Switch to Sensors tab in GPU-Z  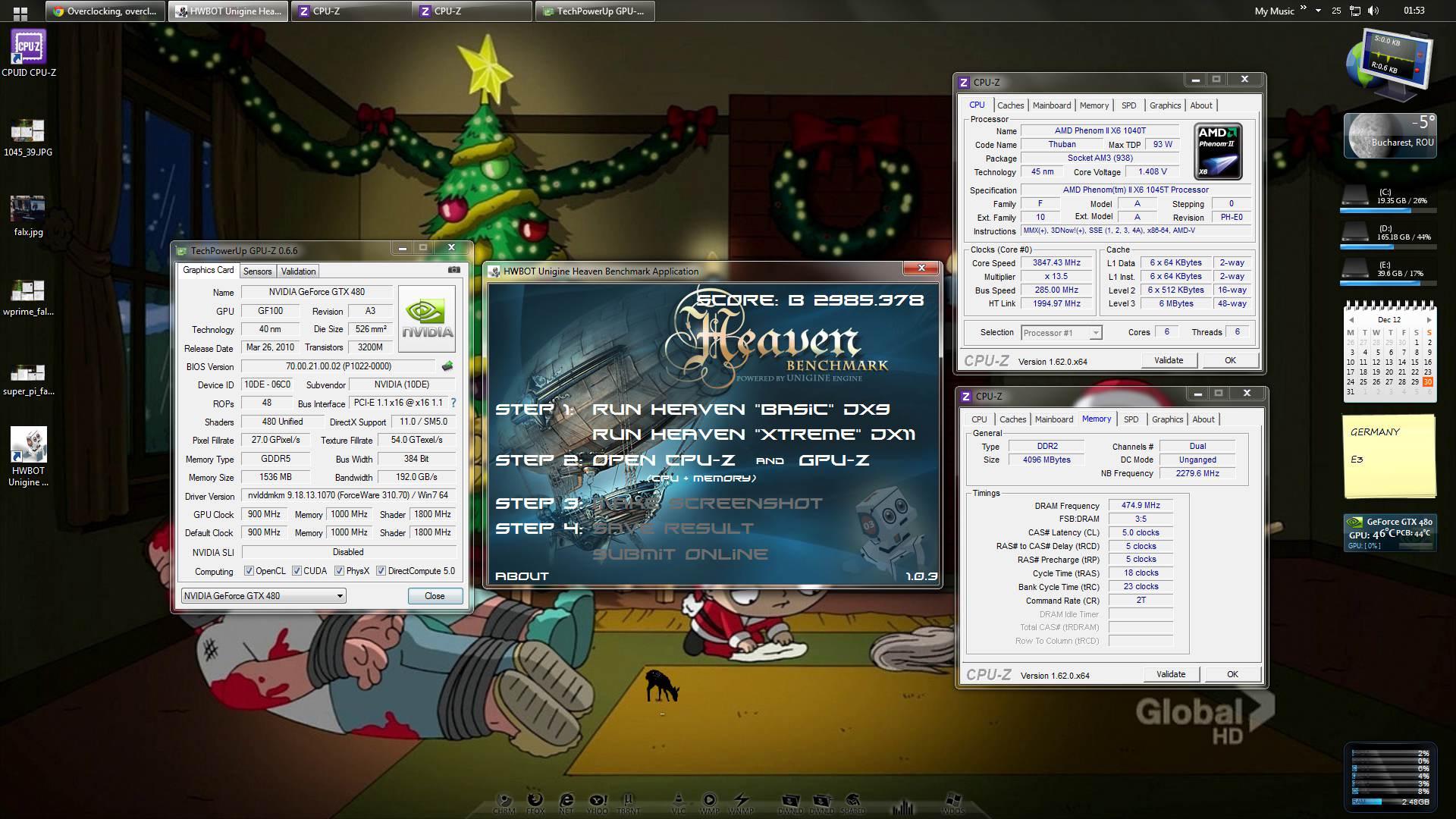click(x=257, y=271)
